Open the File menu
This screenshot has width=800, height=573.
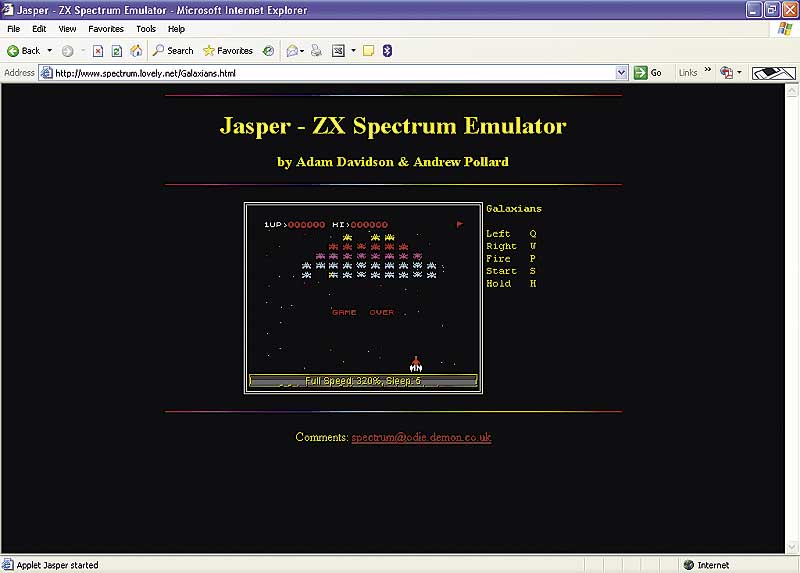click(x=14, y=29)
